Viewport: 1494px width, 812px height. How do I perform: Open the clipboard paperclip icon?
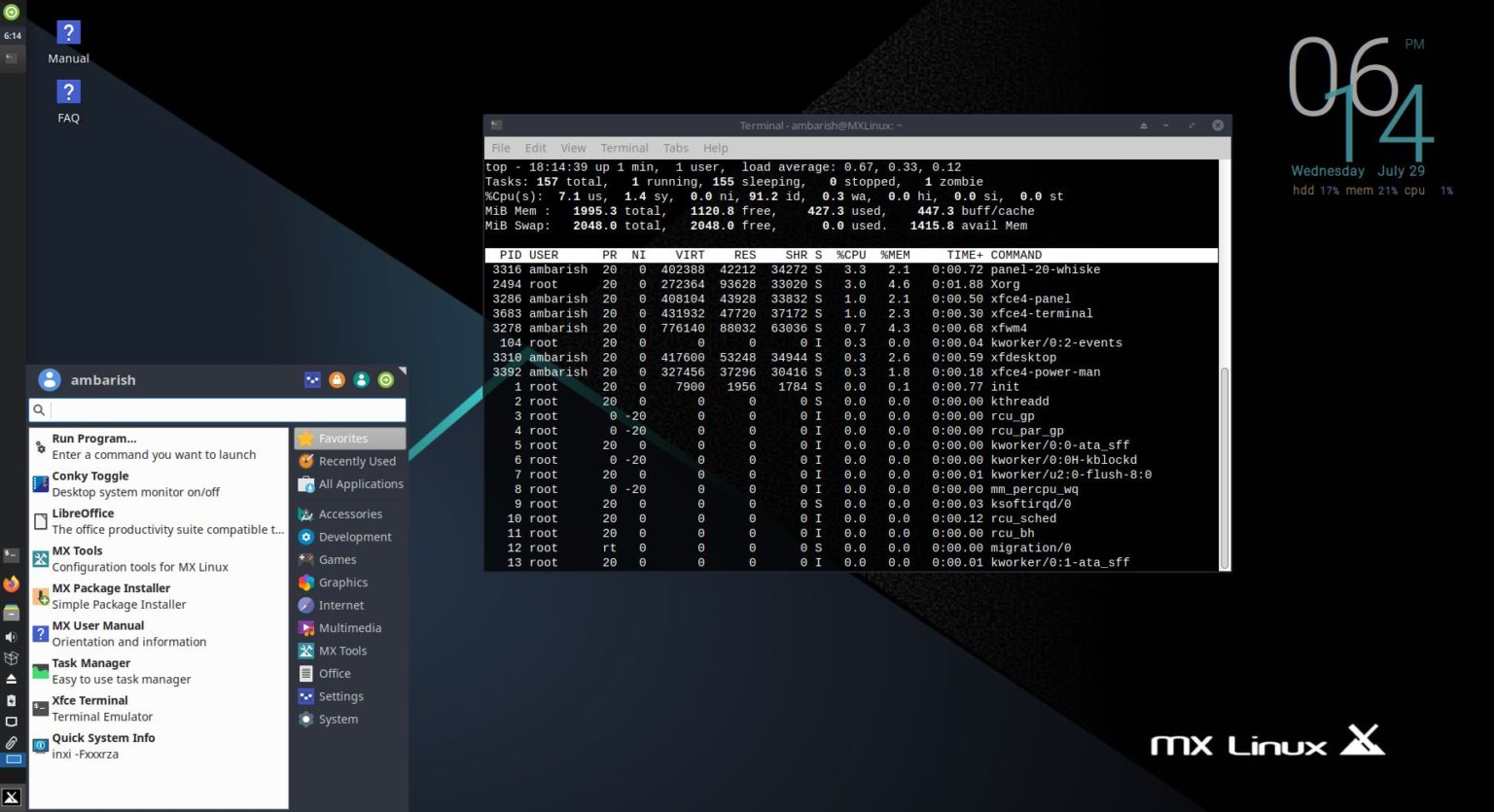click(x=12, y=742)
